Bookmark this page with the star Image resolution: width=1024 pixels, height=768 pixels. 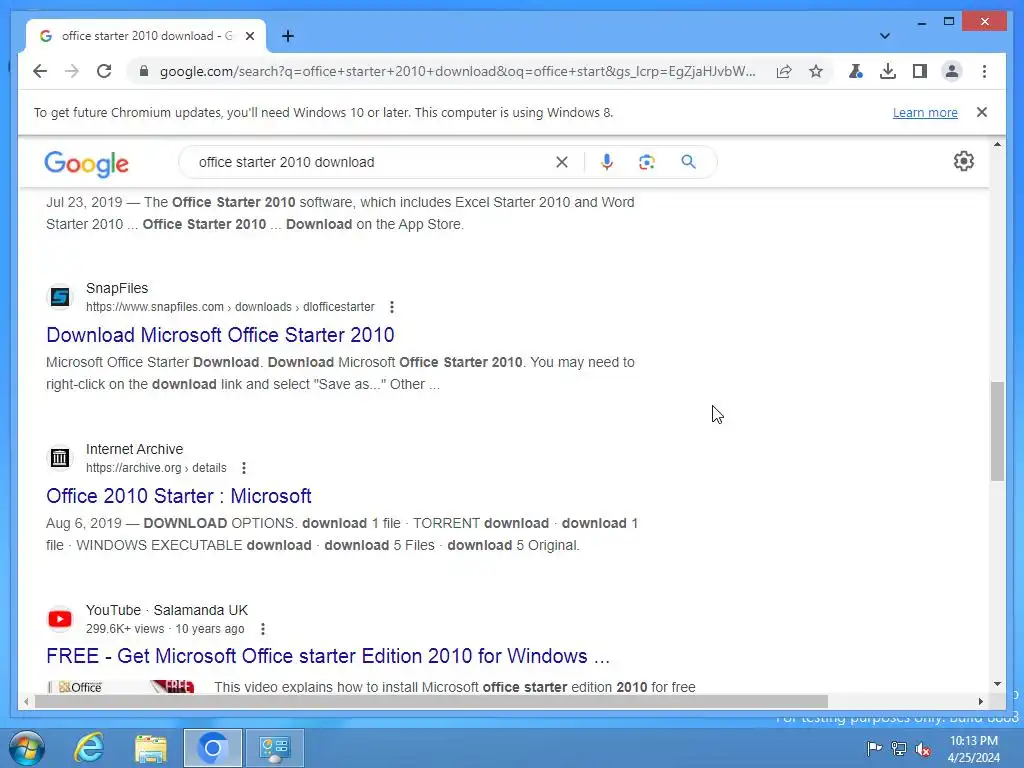[816, 71]
